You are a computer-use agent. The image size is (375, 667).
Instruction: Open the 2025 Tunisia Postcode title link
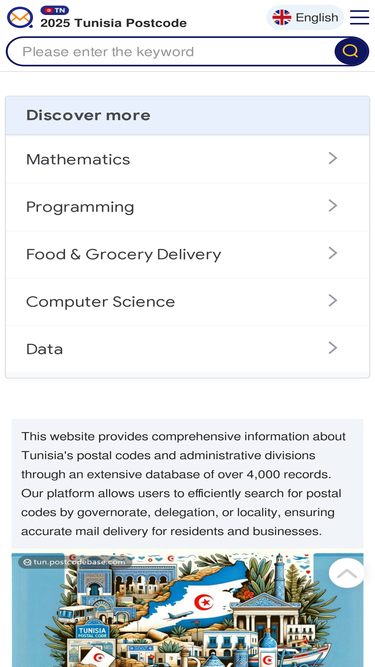114,23
